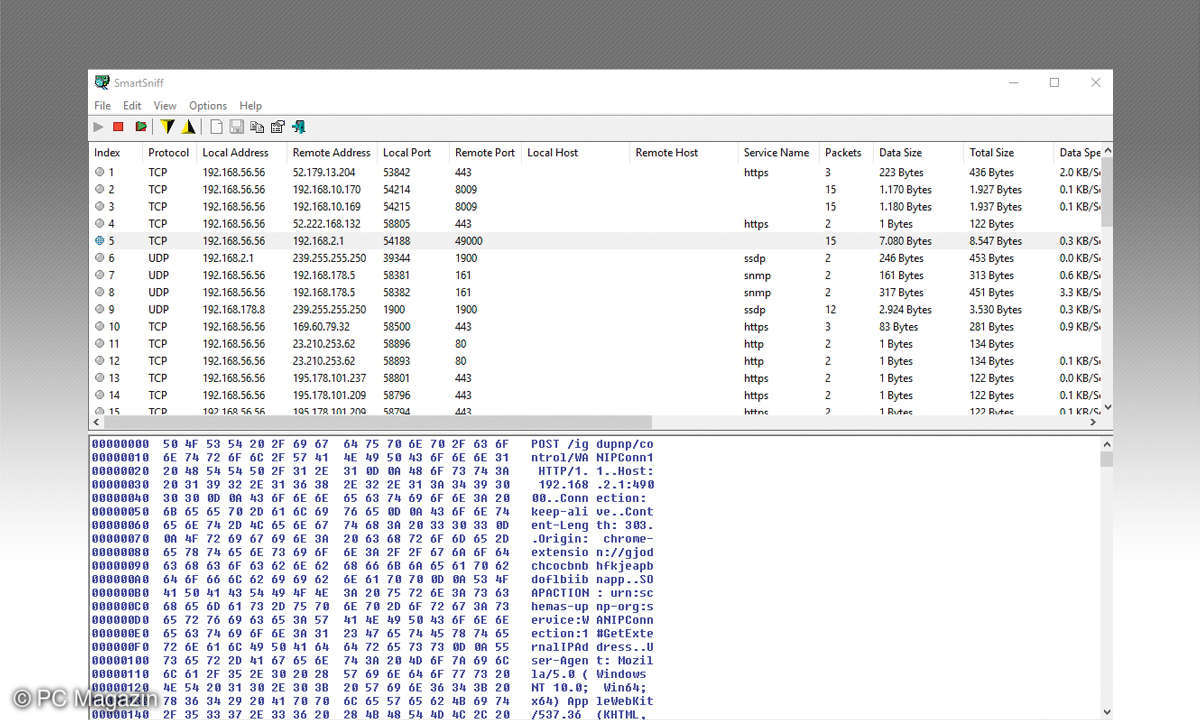Sort by the Service Name column header
The height and width of the screenshot is (720, 1200).
pos(778,153)
